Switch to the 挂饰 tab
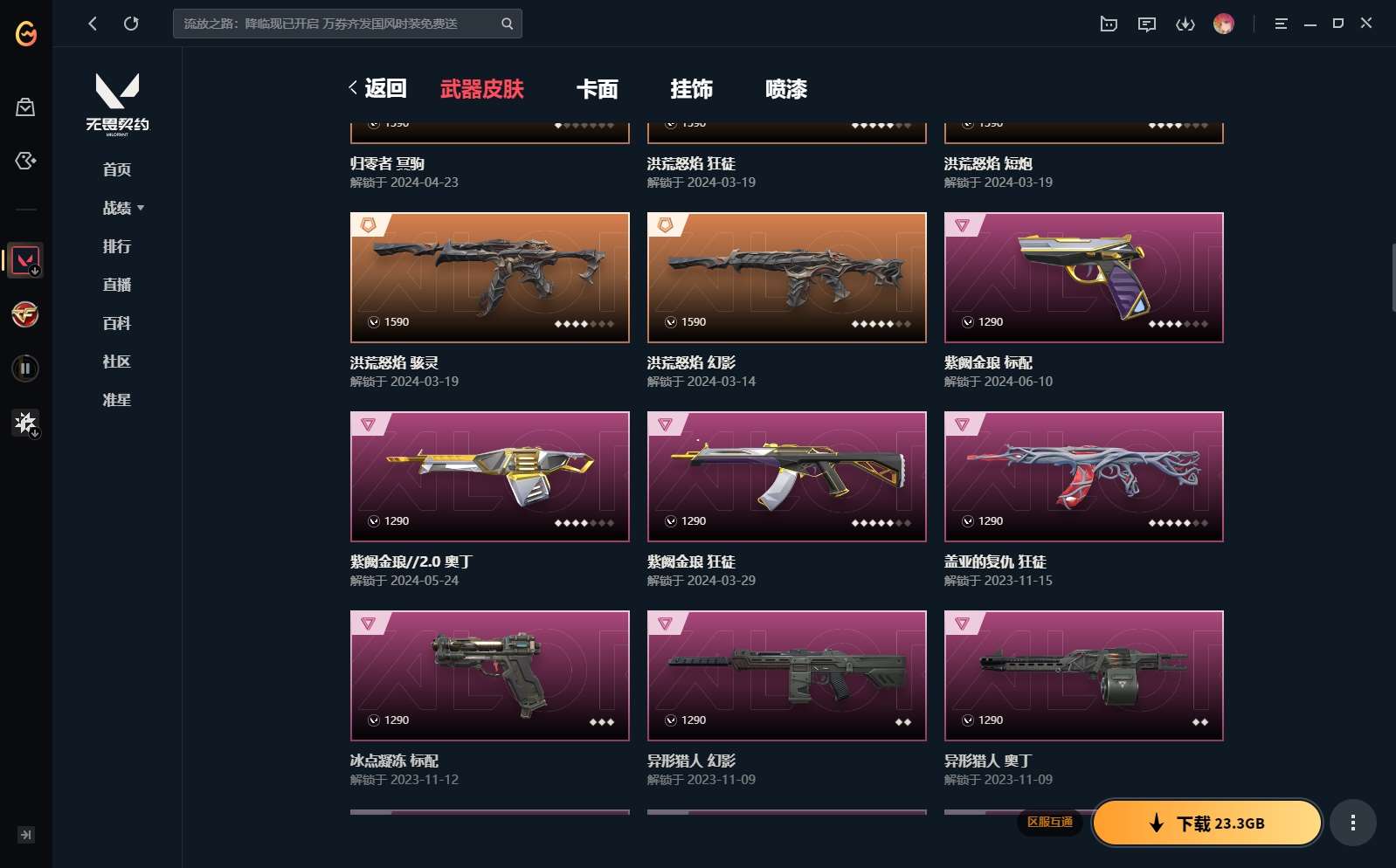Screen dimensions: 1396x868 point(691,89)
